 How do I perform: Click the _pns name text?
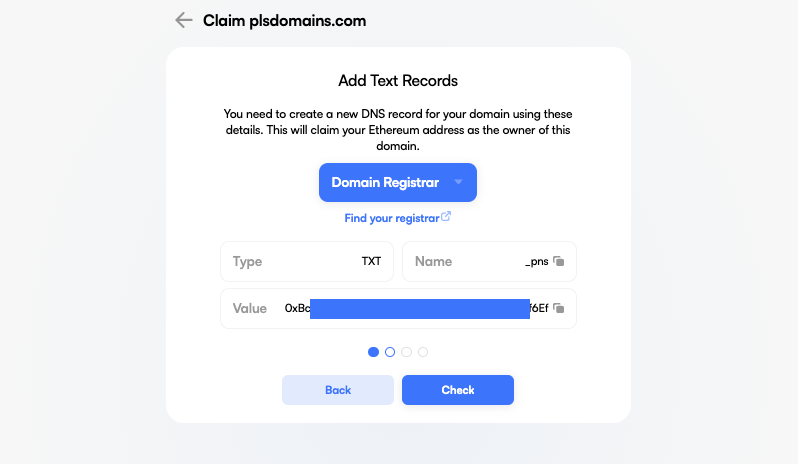[x=537, y=261]
